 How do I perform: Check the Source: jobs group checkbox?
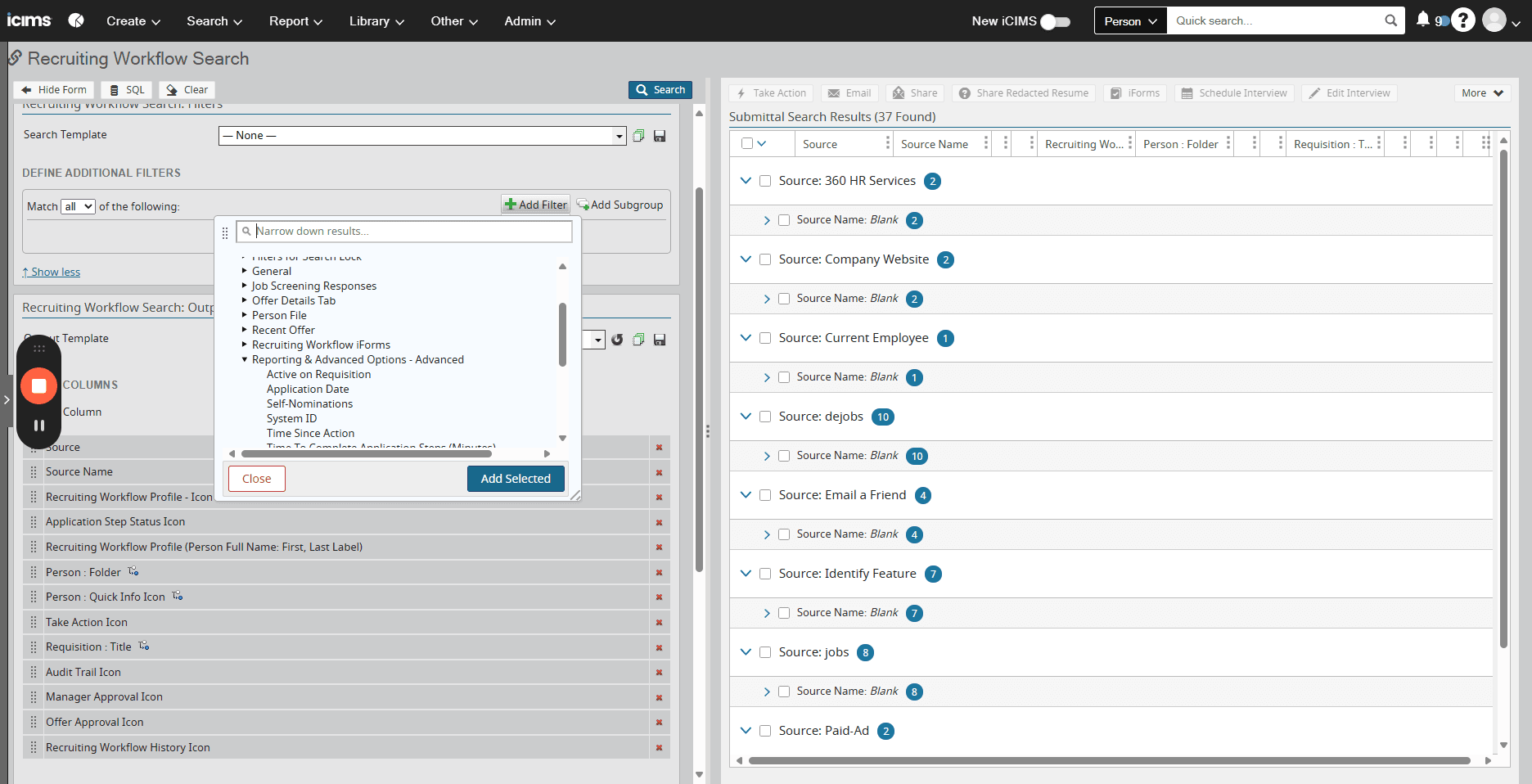tap(765, 652)
